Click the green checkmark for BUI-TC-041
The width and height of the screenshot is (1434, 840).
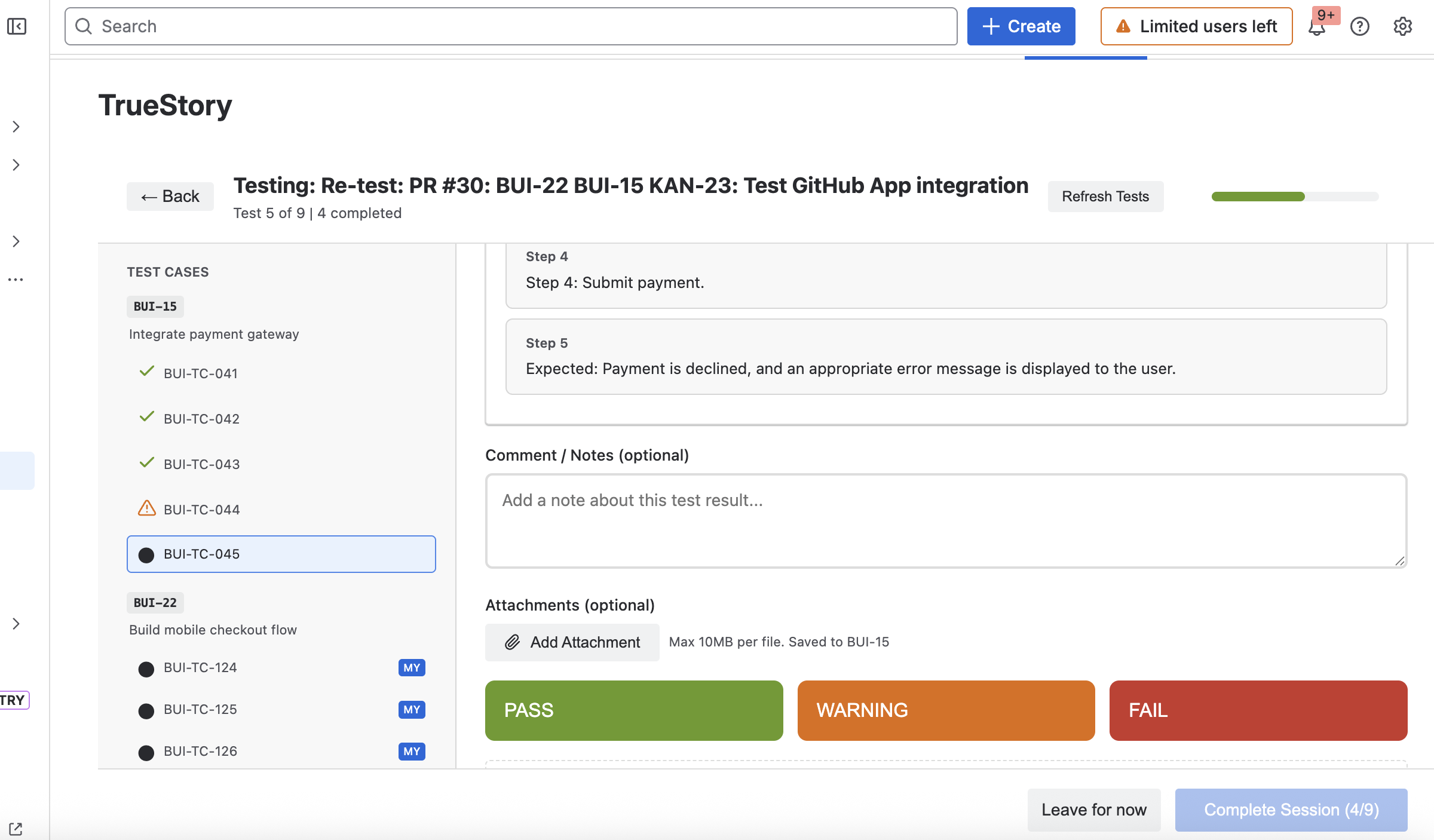tap(146, 372)
